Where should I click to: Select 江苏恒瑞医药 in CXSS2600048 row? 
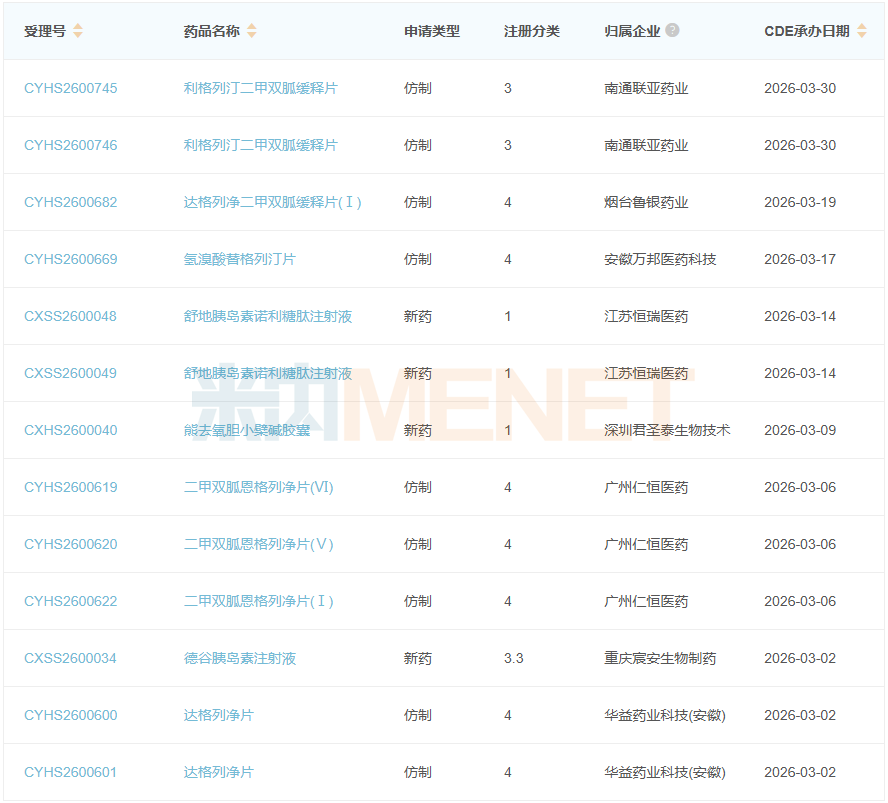tap(646, 317)
